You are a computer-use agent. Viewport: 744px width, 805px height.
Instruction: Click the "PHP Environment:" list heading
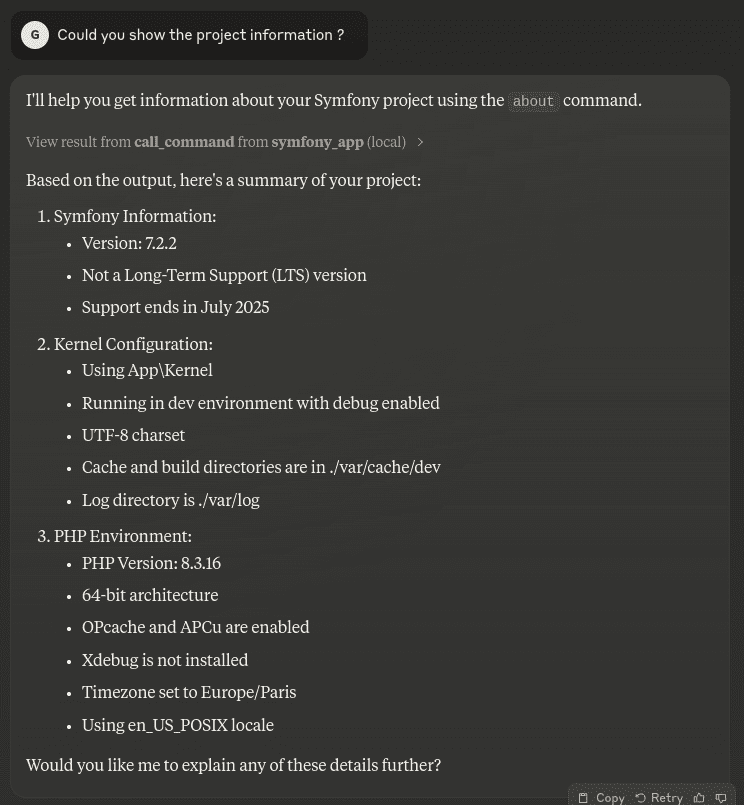pyautogui.click(x=123, y=536)
